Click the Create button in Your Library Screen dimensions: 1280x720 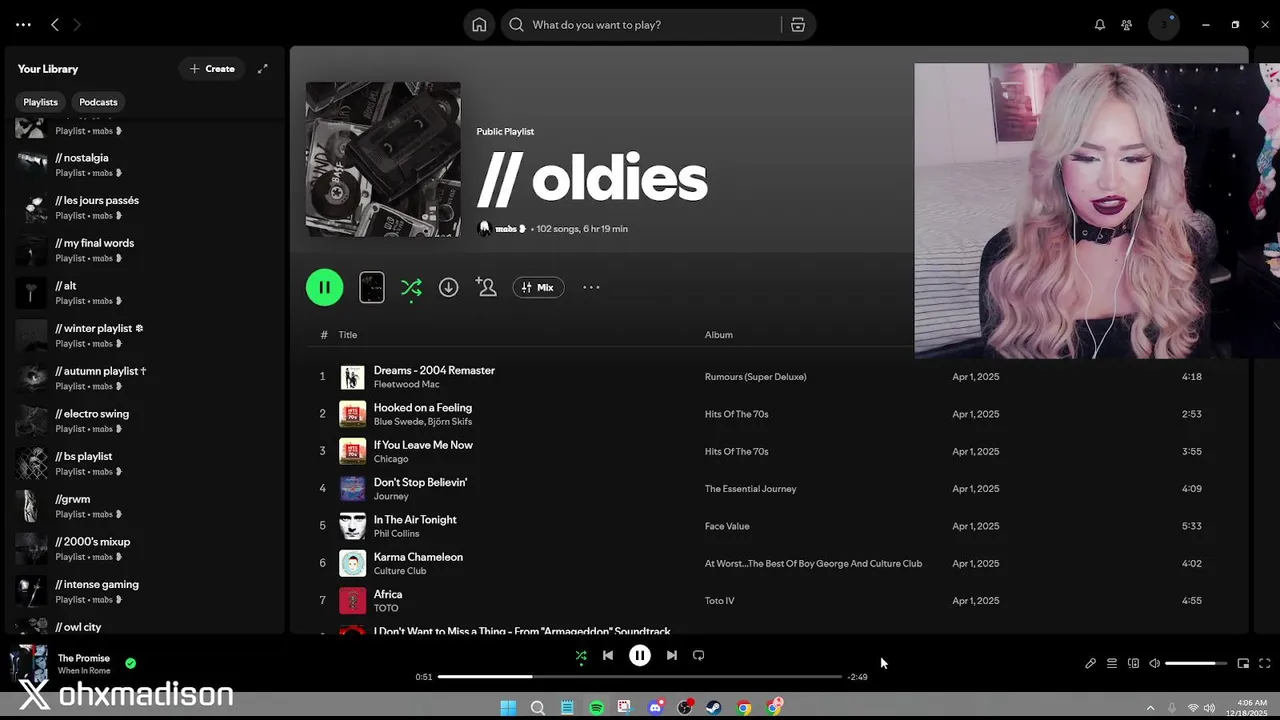pos(212,69)
